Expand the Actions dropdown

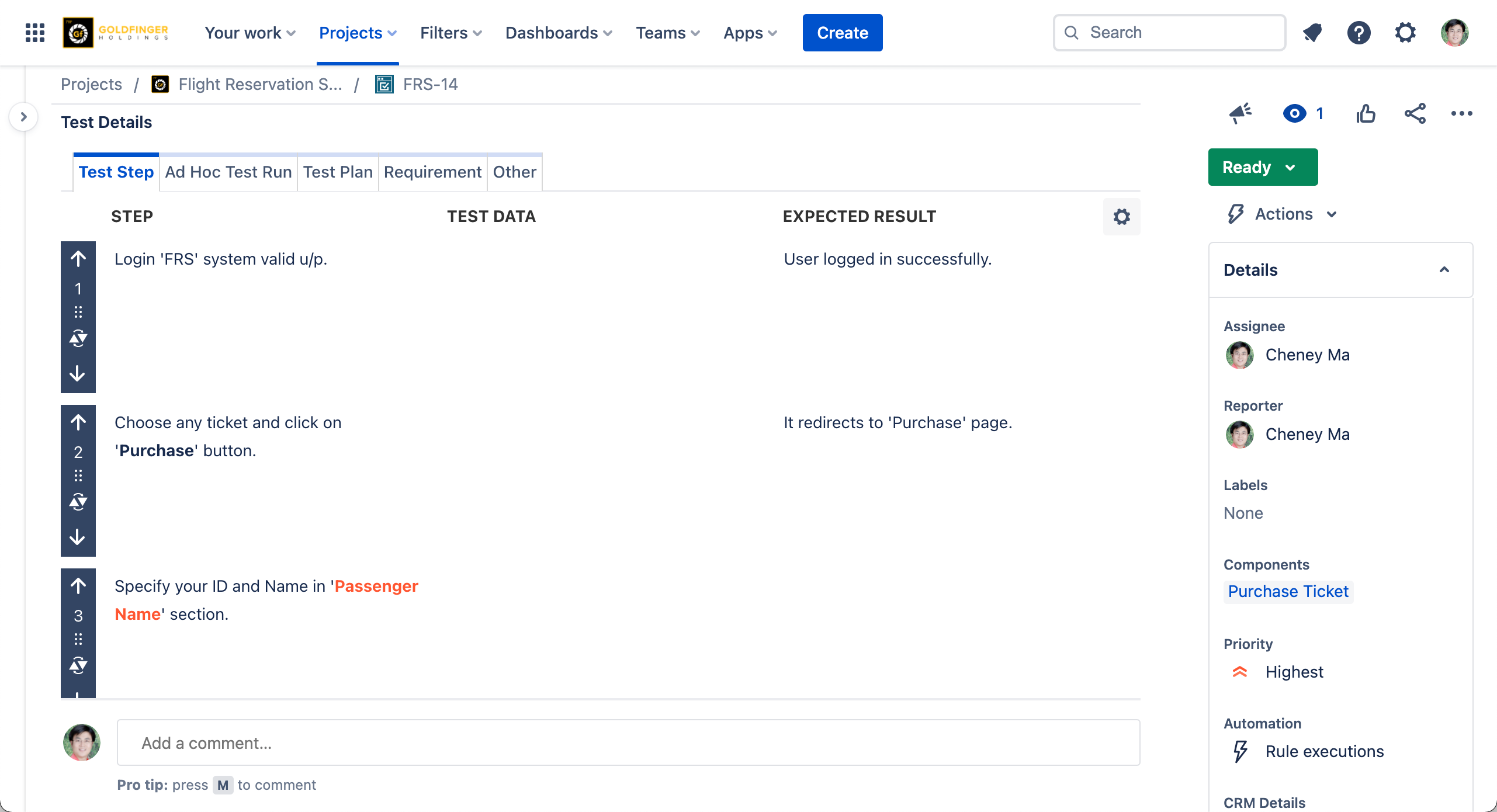click(x=1283, y=214)
